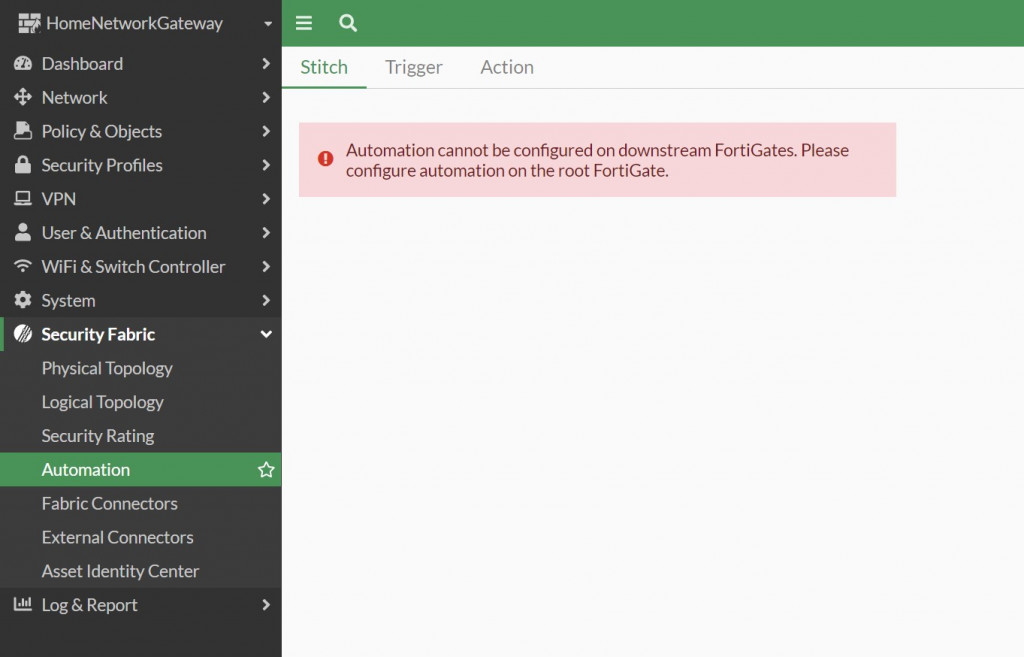
Task: Switch to the Trigger tab
Action: (x=413, y=67)
